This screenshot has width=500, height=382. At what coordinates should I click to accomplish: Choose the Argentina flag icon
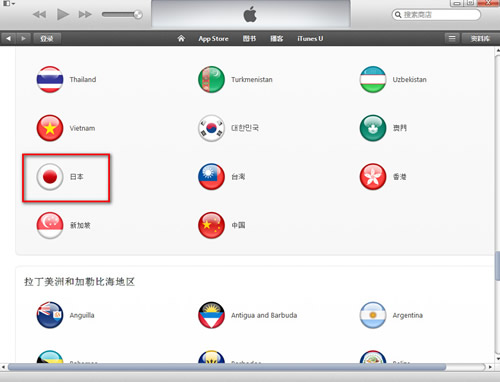pyautogui.click(x=373, y=315)
